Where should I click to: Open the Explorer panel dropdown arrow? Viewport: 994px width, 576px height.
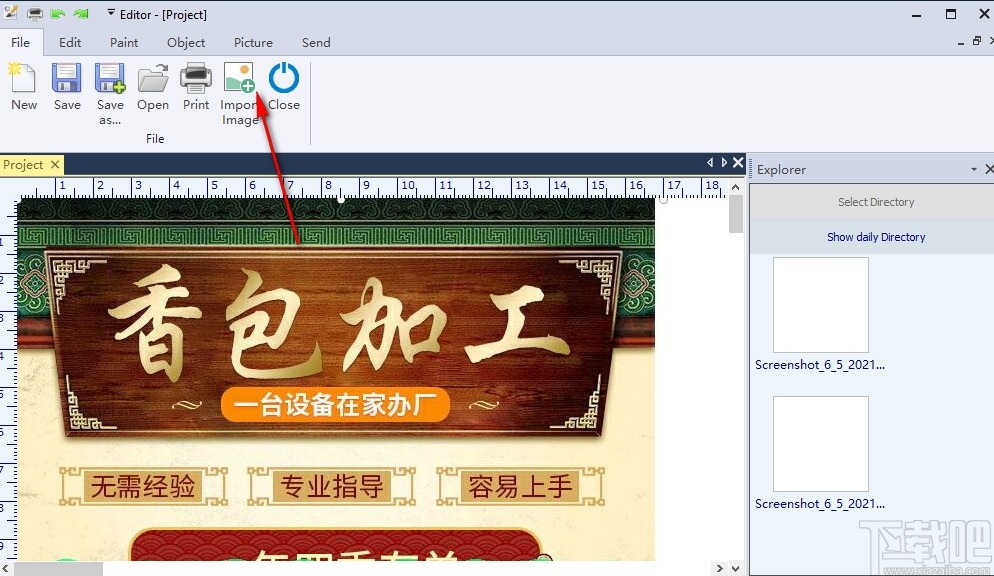click(972, 169)
